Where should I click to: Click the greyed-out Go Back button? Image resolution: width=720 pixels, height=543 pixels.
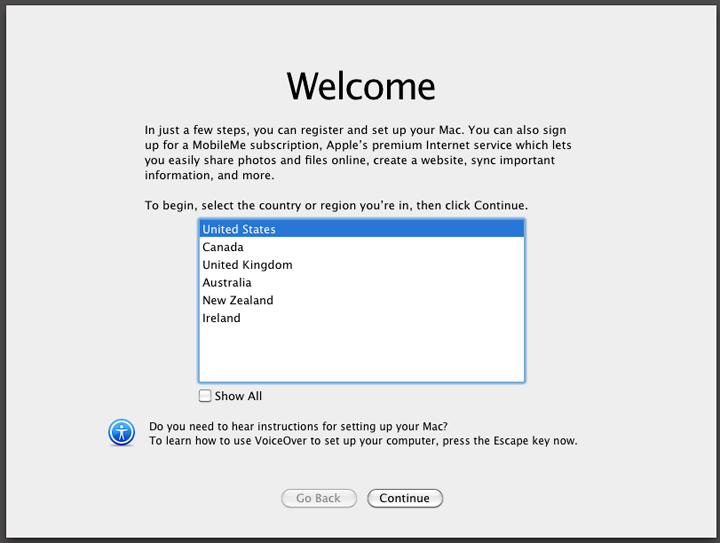click(319, 498)
